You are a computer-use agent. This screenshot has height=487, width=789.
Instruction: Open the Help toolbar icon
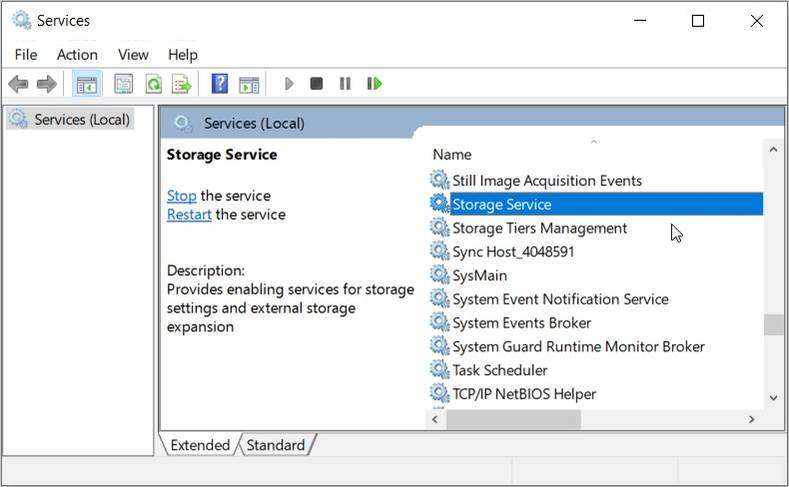point(220,84)
